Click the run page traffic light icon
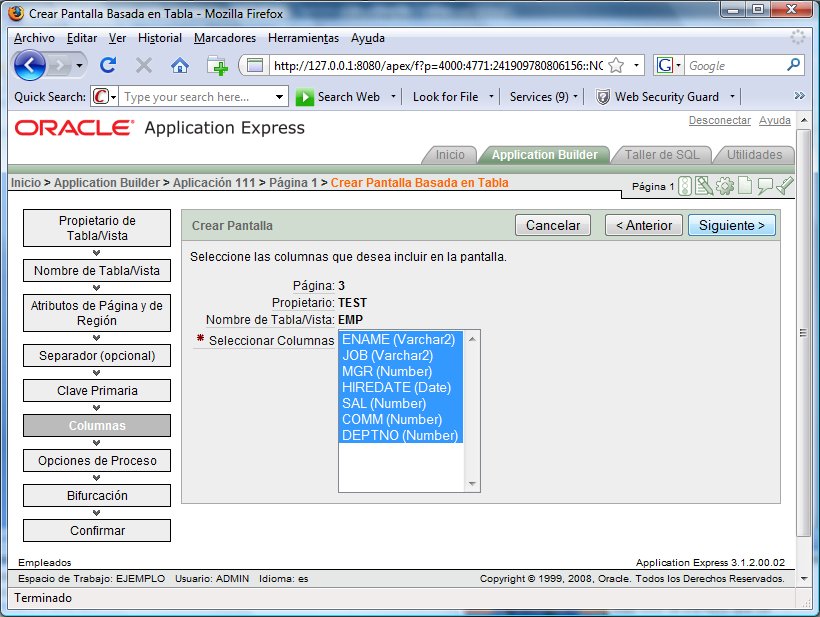The height and width of the screenshot is (617, 820). tap(685, 186)
